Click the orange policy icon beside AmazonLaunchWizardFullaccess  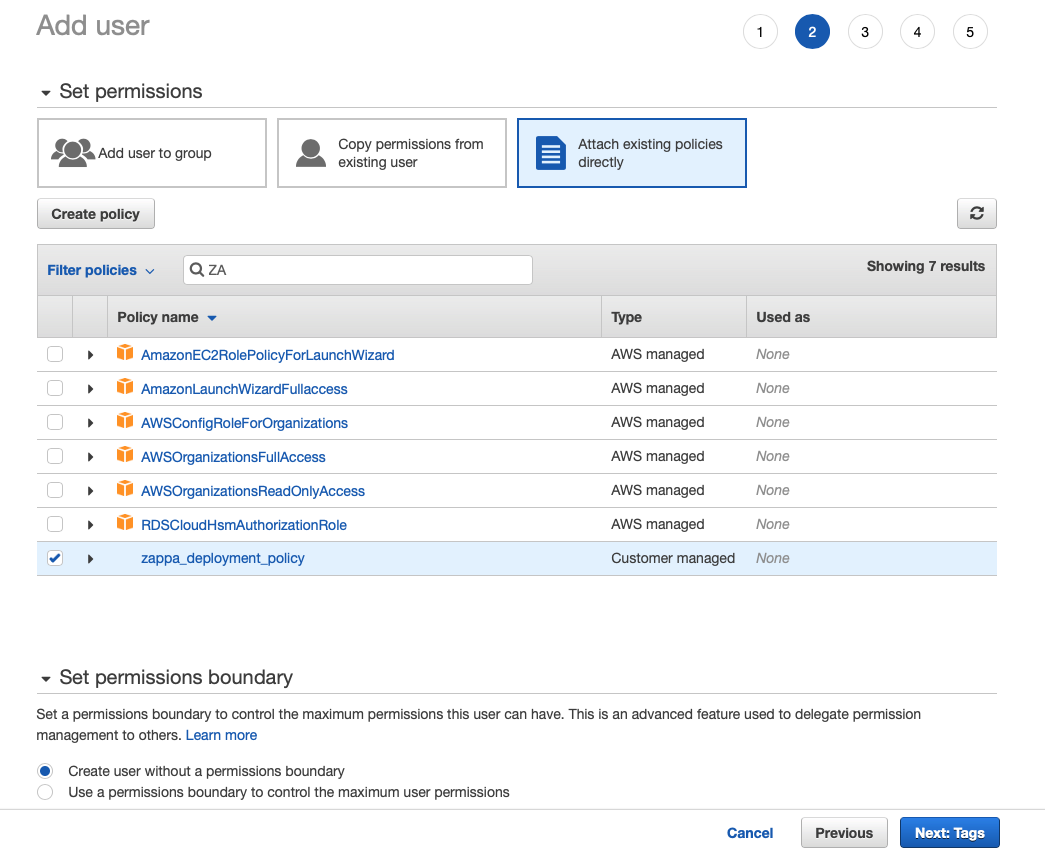click(x=125, y=388)
